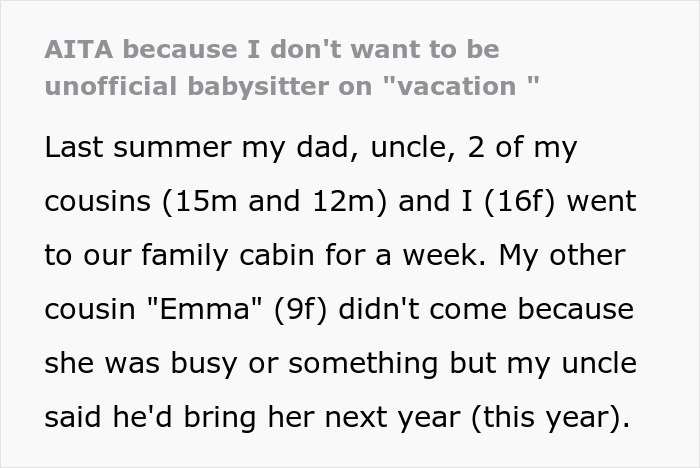This screenshot has height=468, width=700.
Task: Click the word "AITA" in the title
Action: [82, 48]
